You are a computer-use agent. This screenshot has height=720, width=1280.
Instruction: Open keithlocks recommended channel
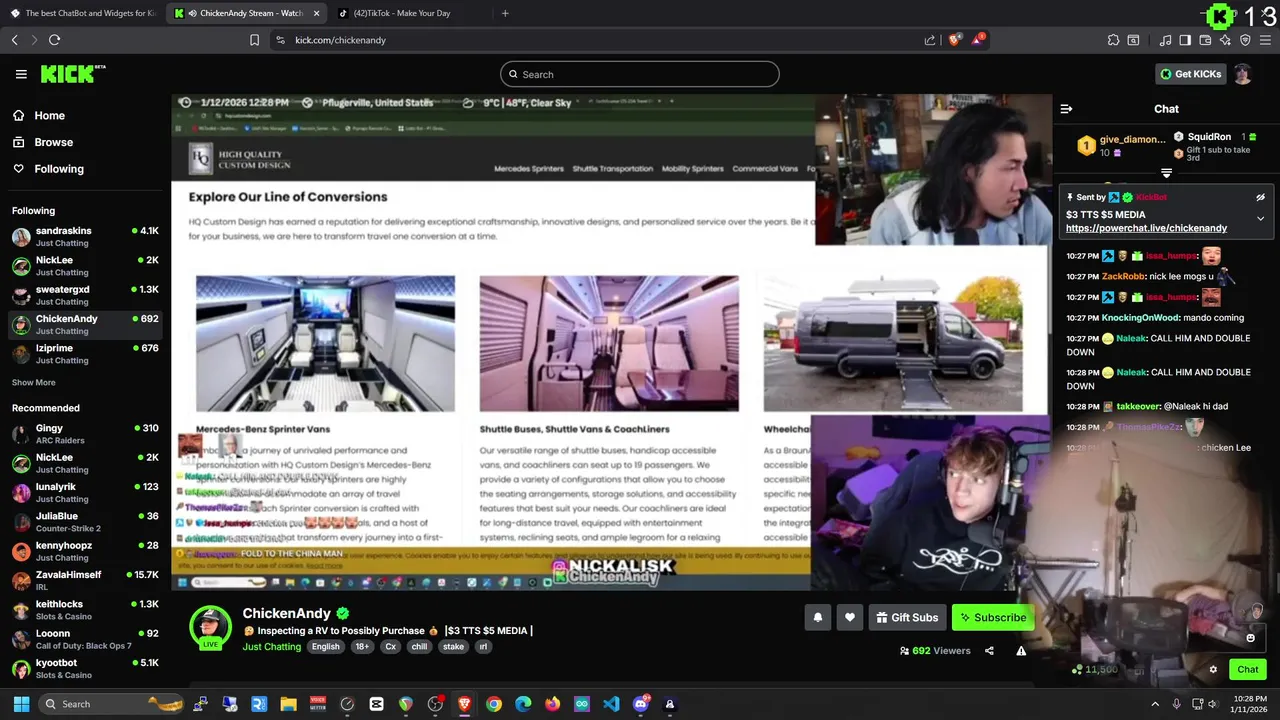coord(85,610)
